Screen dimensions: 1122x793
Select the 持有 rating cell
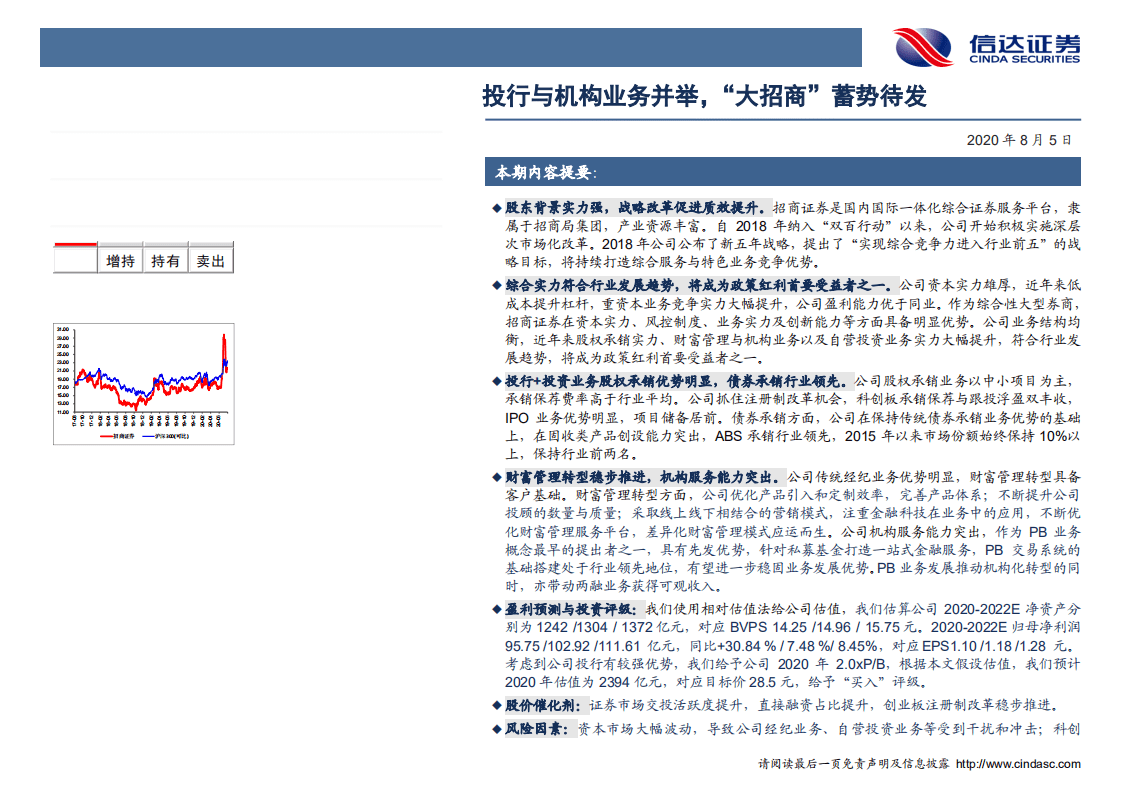(163, 261)
